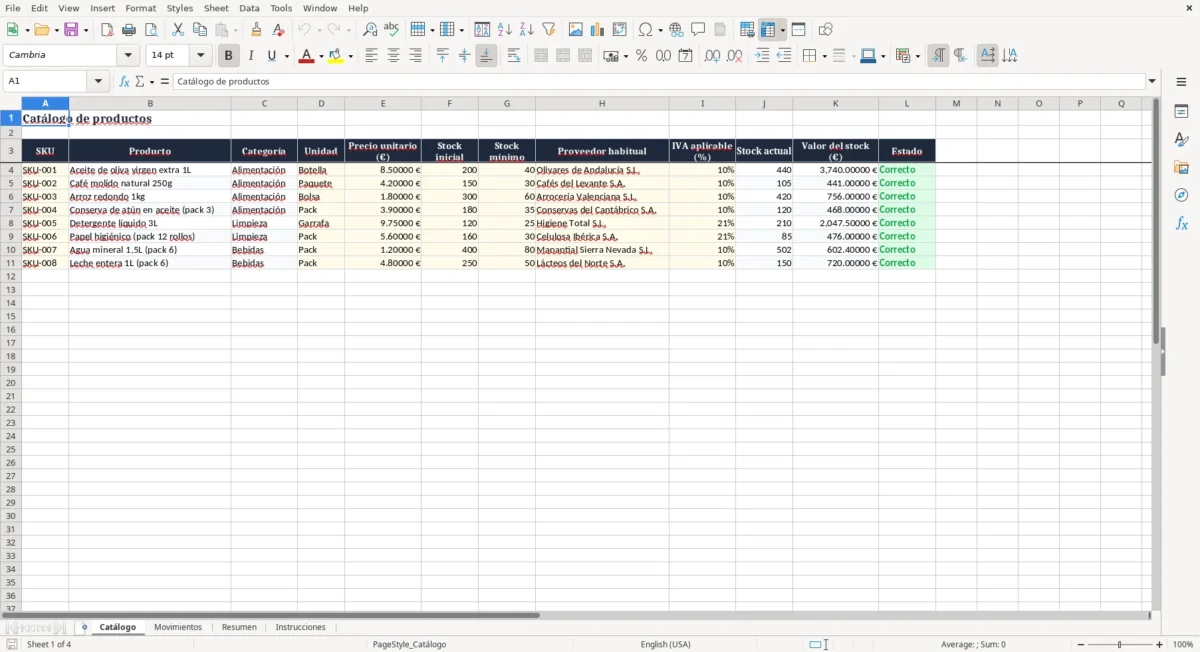Click the Print icon
1200x652 pixels.
pos(129,30)
